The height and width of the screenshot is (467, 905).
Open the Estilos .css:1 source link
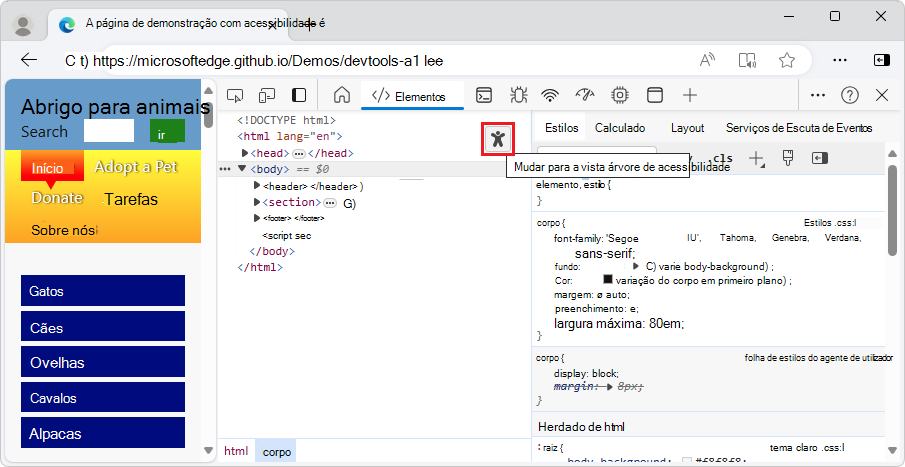coord(830,222)
